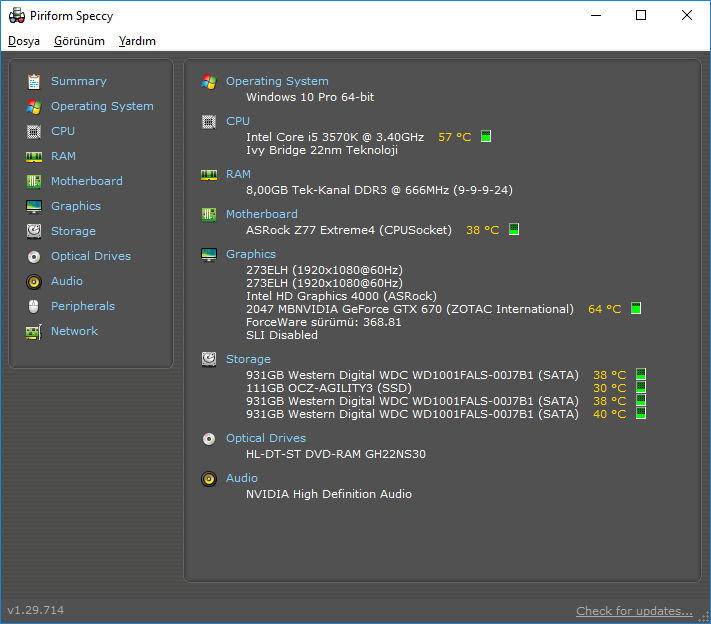This screenshot has width=711, height=624.
Task: Click the Storage hard drive icon in sidebar
Action: [34, 231]
